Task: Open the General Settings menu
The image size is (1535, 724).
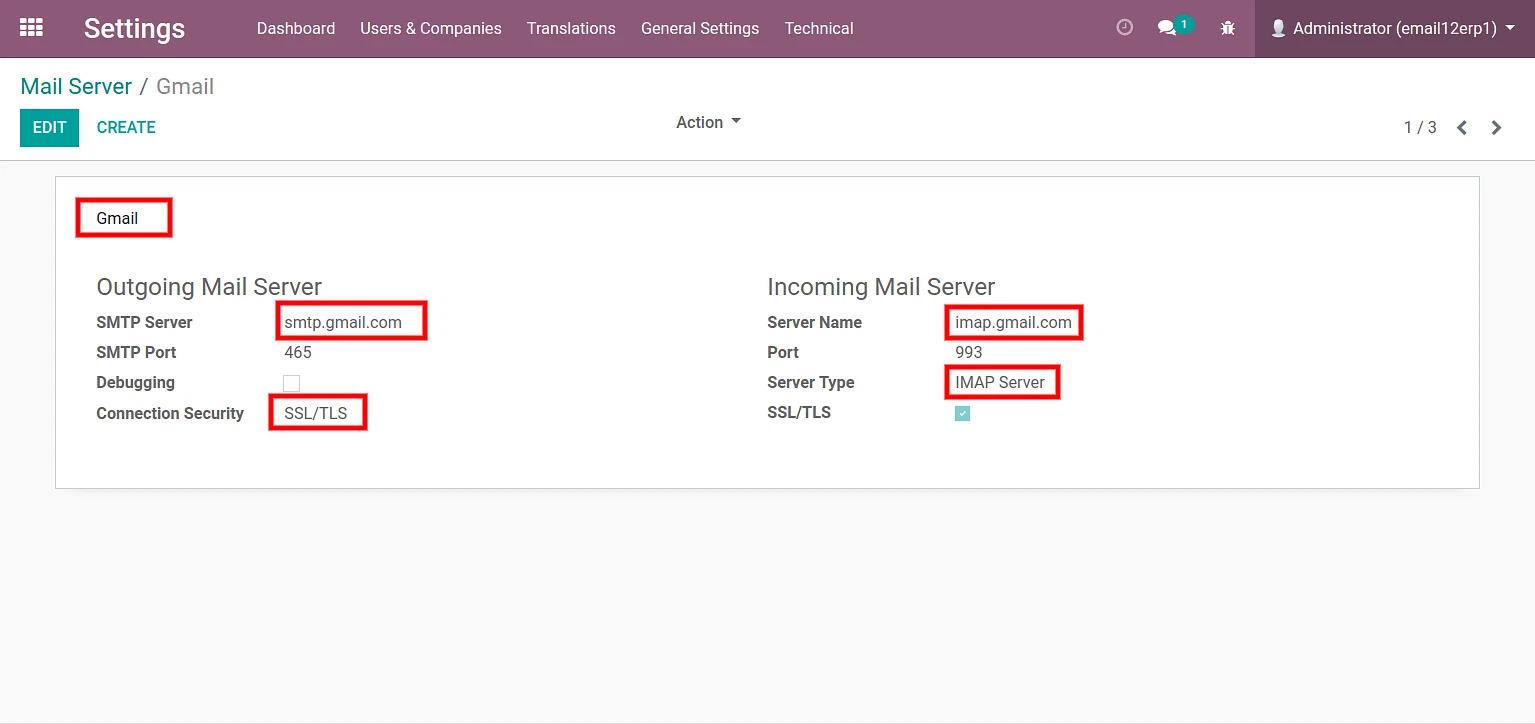Action: pyautogui.click(x=700, y=28)
